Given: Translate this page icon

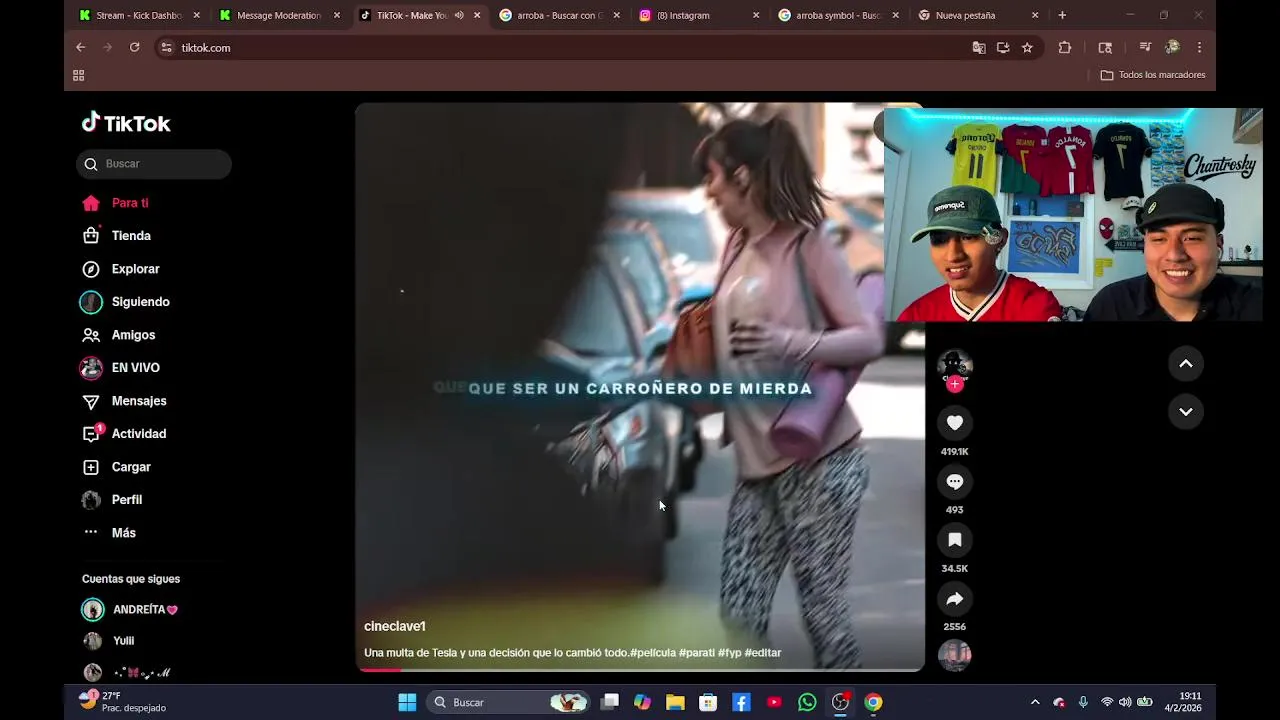Looking at the screenshot, I should [x=979, y=47].
